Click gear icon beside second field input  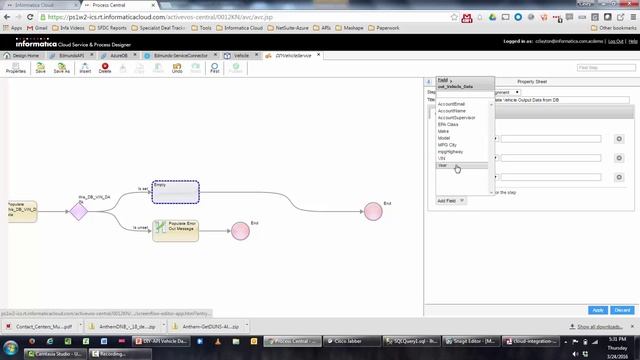619,158
